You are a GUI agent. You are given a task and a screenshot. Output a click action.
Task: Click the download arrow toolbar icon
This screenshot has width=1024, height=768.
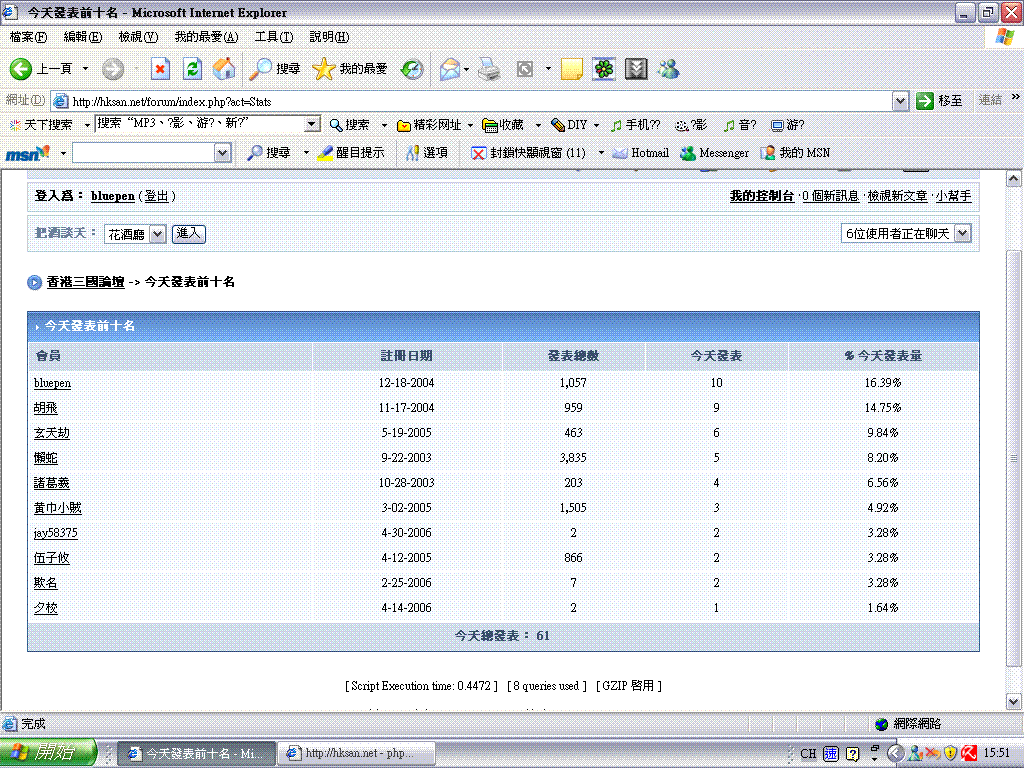(636, 69)
